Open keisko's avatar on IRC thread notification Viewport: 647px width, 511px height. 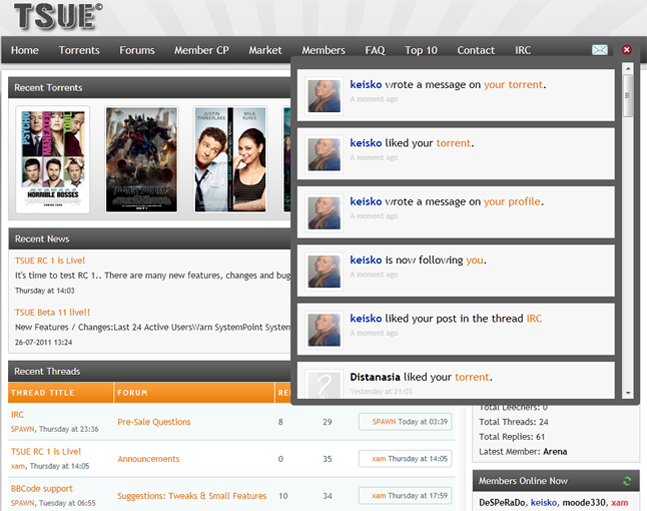pyautogui.click(x=324, y=330)
